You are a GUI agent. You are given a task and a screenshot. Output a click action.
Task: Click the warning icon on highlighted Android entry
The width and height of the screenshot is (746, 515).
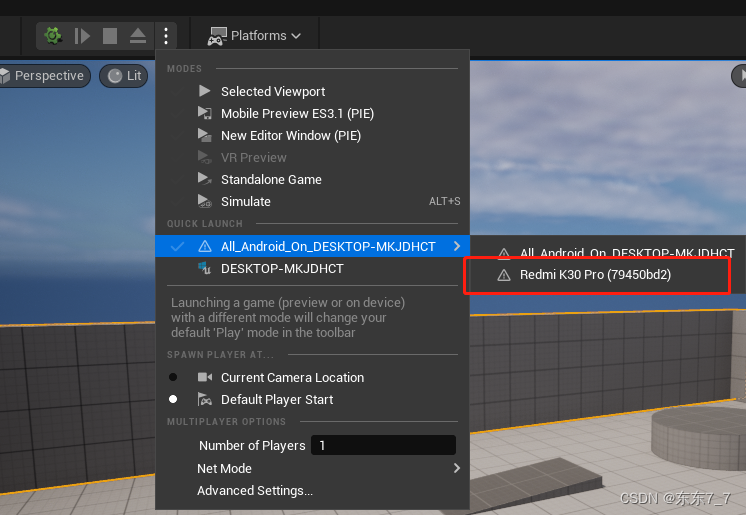tap(205, 246)
